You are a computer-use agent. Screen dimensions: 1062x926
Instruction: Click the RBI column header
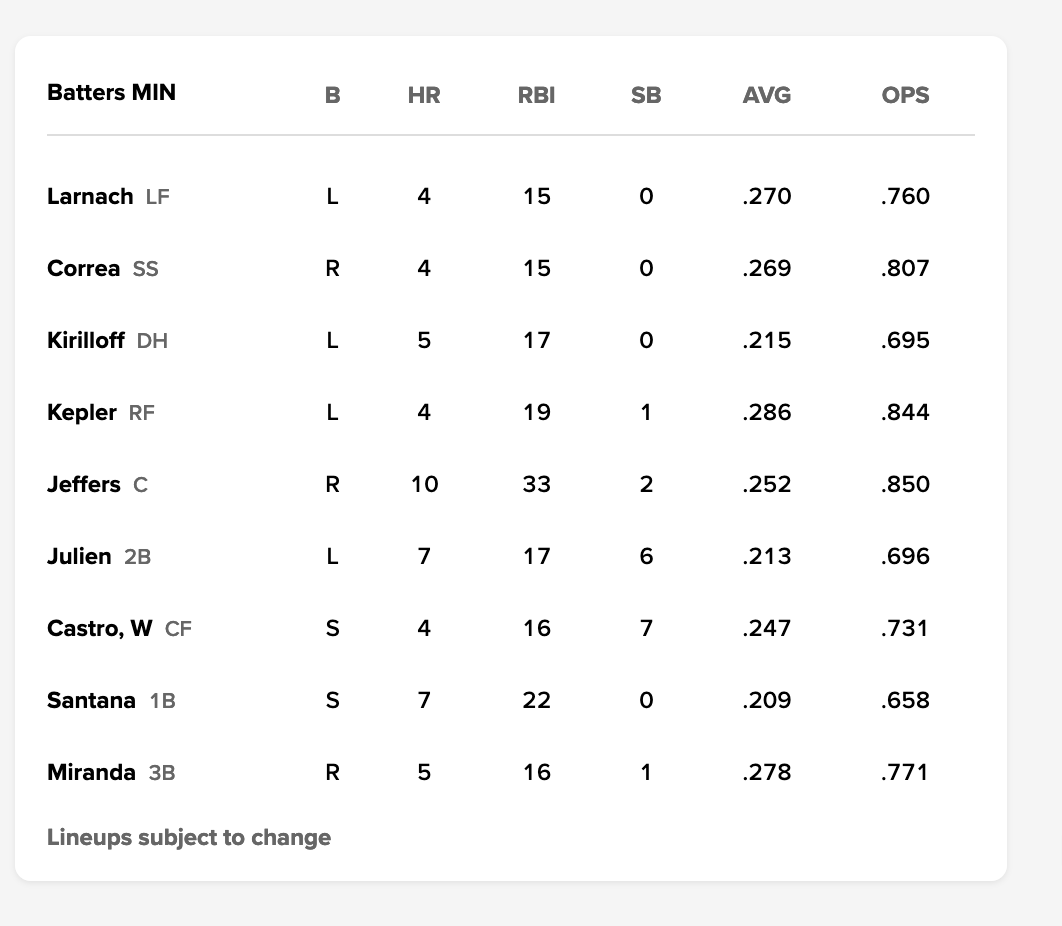[536, 95]
